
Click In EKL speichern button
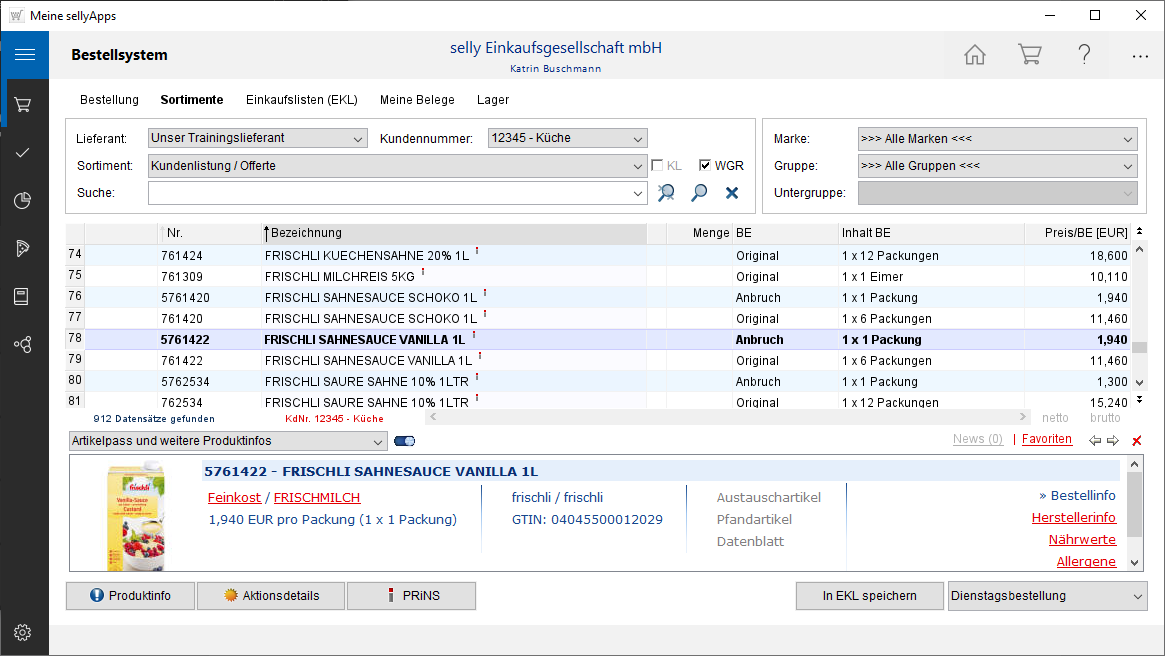[x=869, y=596]
